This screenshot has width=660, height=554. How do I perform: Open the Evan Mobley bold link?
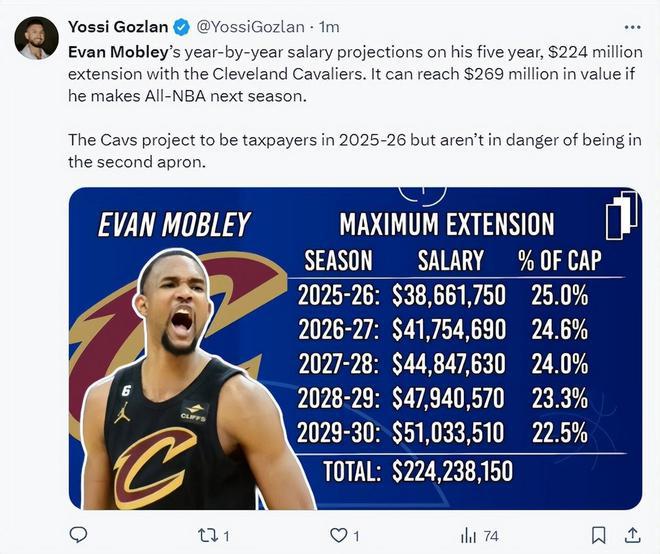118,52
